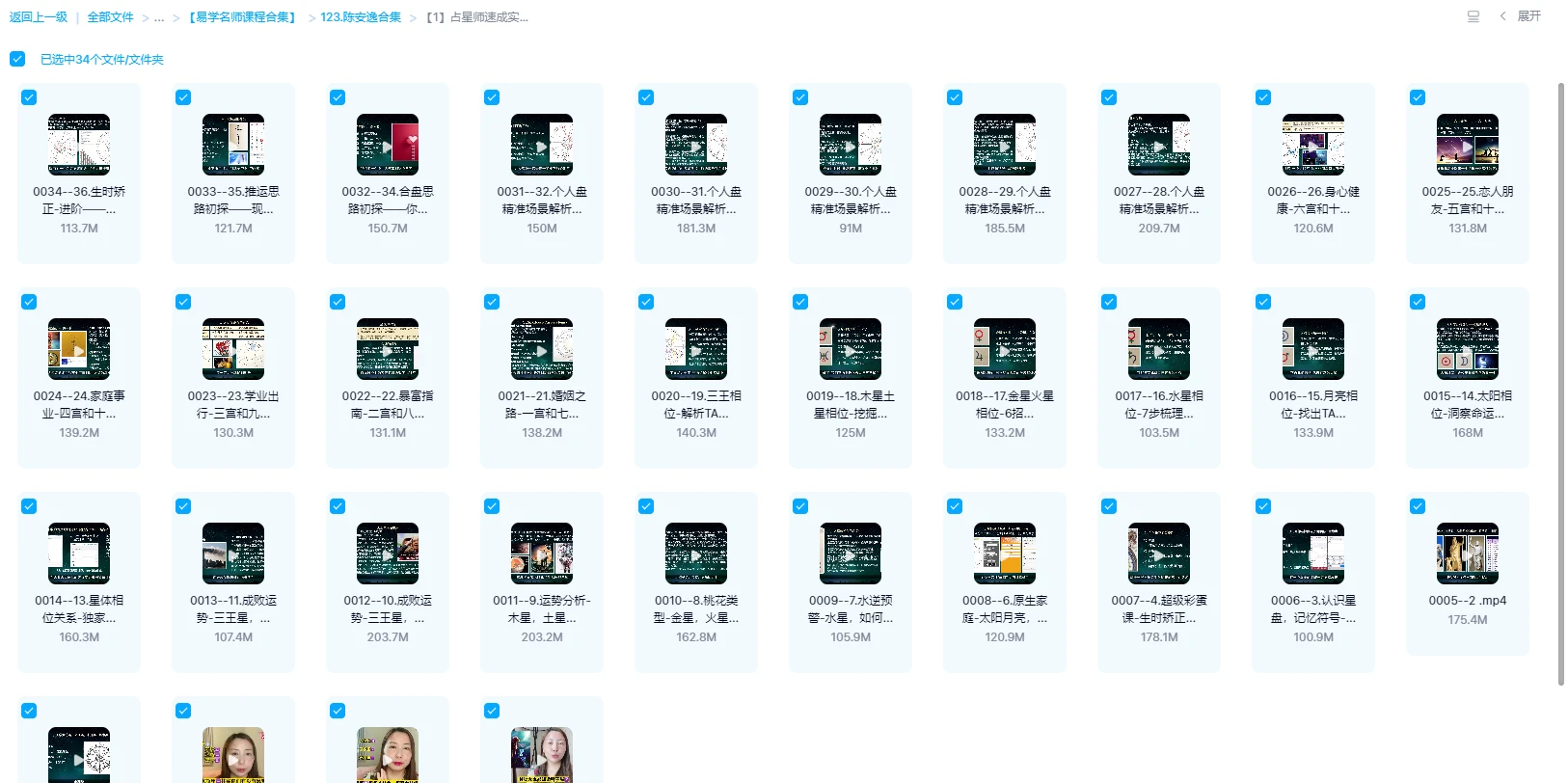
Task: Open video thumbnail of 0019--18.木星土星相位
Action: click(x=851, y=349)
